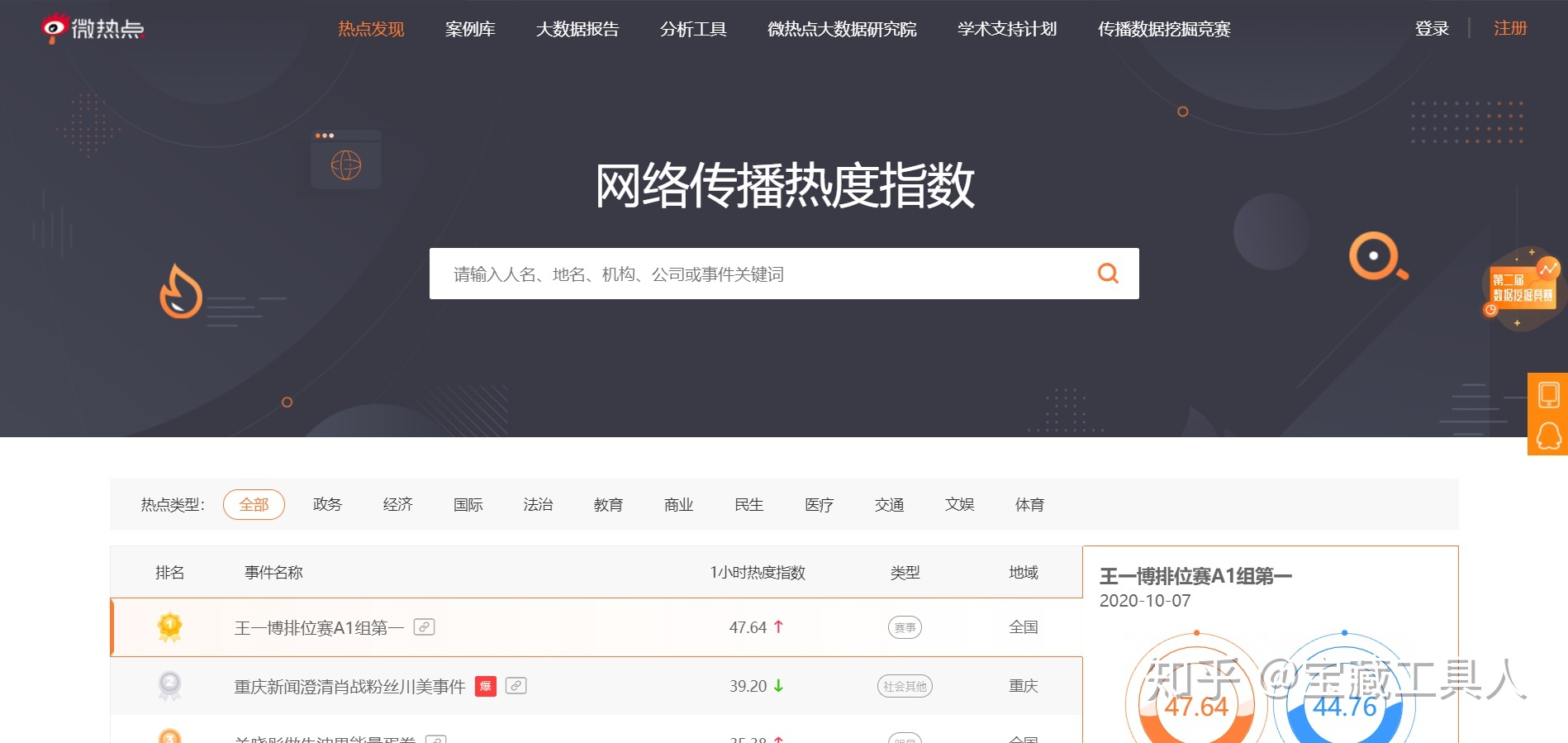Click the green down arrow beside 39.20
1568x743 pixels.
778,685
